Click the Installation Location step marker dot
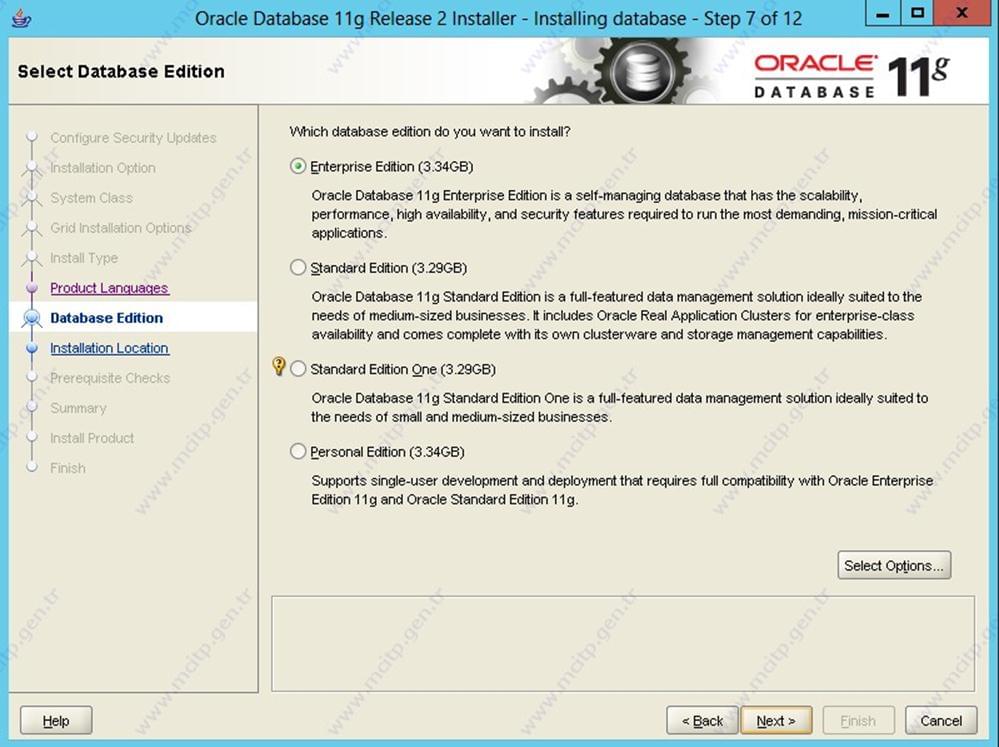 pos(32,348)
